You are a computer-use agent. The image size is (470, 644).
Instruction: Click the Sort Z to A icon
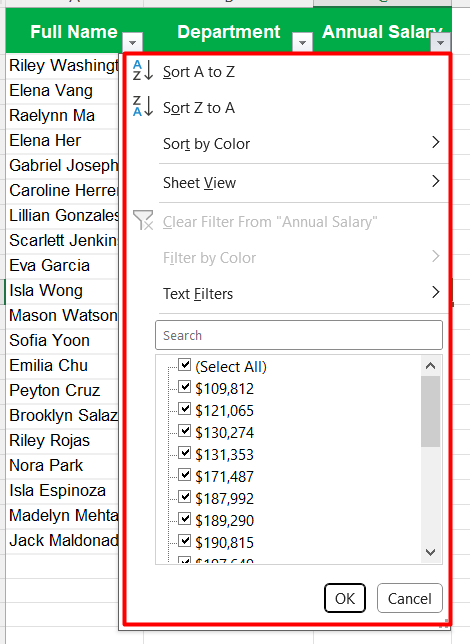coord(143,106)
